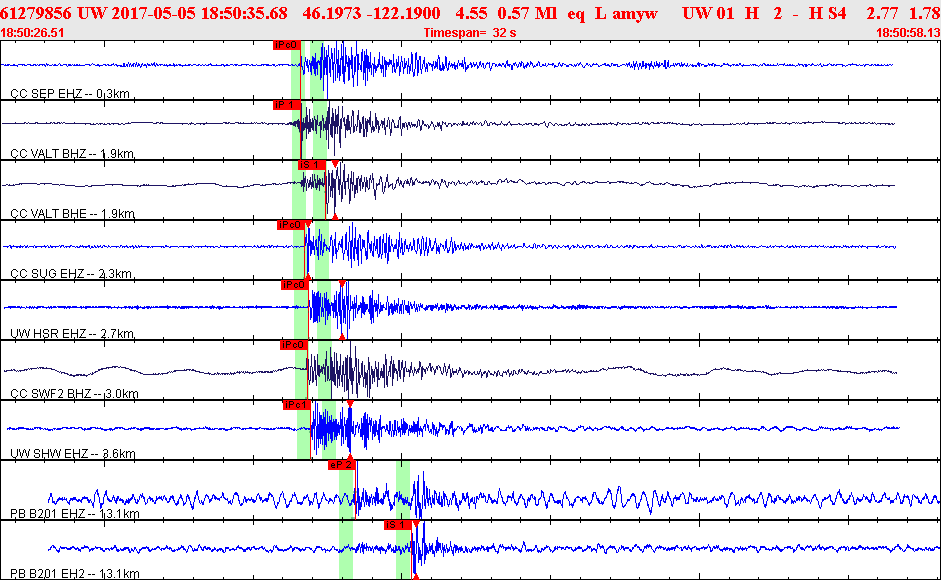
Task: Click the CC VALT BHZ -- 1.9km station label
Action: (72, 154)
